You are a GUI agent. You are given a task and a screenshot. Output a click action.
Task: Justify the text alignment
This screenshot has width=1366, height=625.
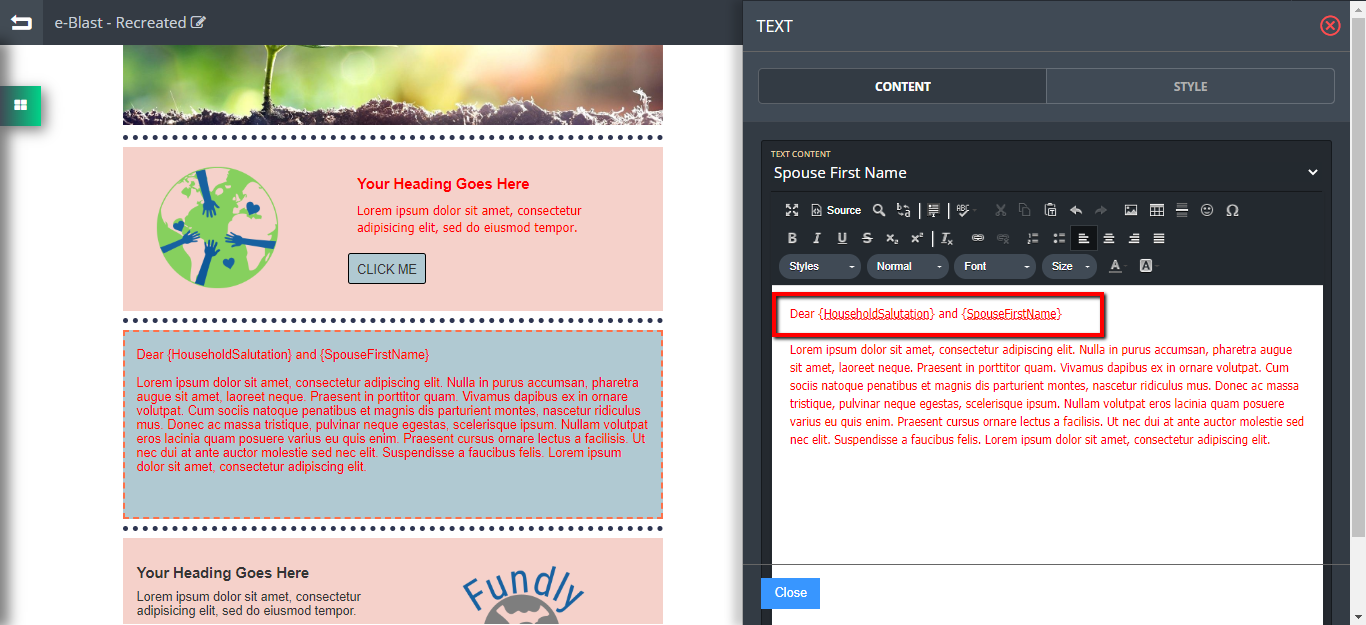point(1159,238)
